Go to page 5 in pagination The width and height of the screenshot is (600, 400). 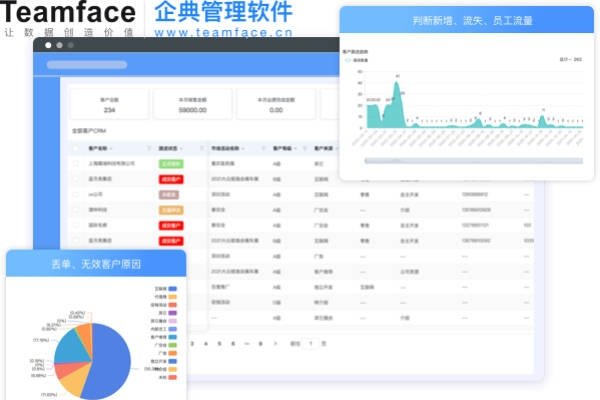pos(219,344)
